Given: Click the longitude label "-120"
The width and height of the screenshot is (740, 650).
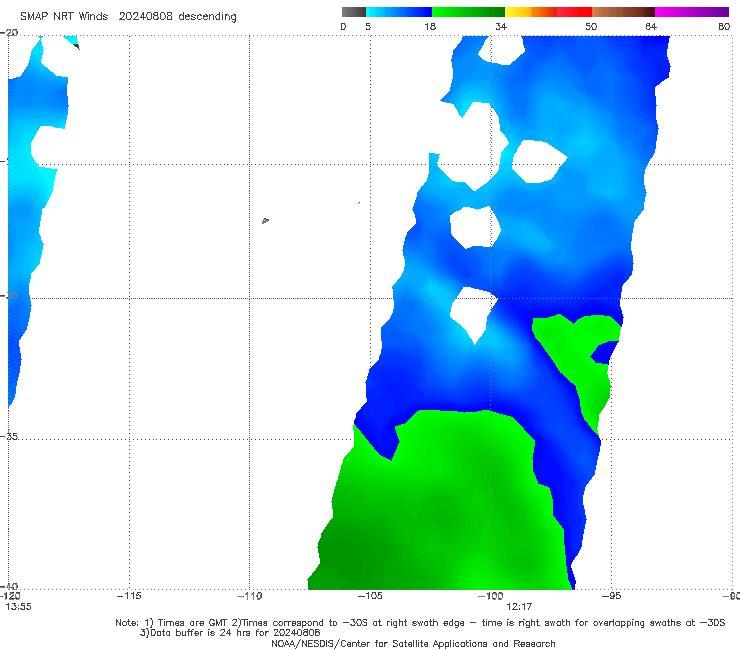Looking at the screenshot, I should coord(10,596).
